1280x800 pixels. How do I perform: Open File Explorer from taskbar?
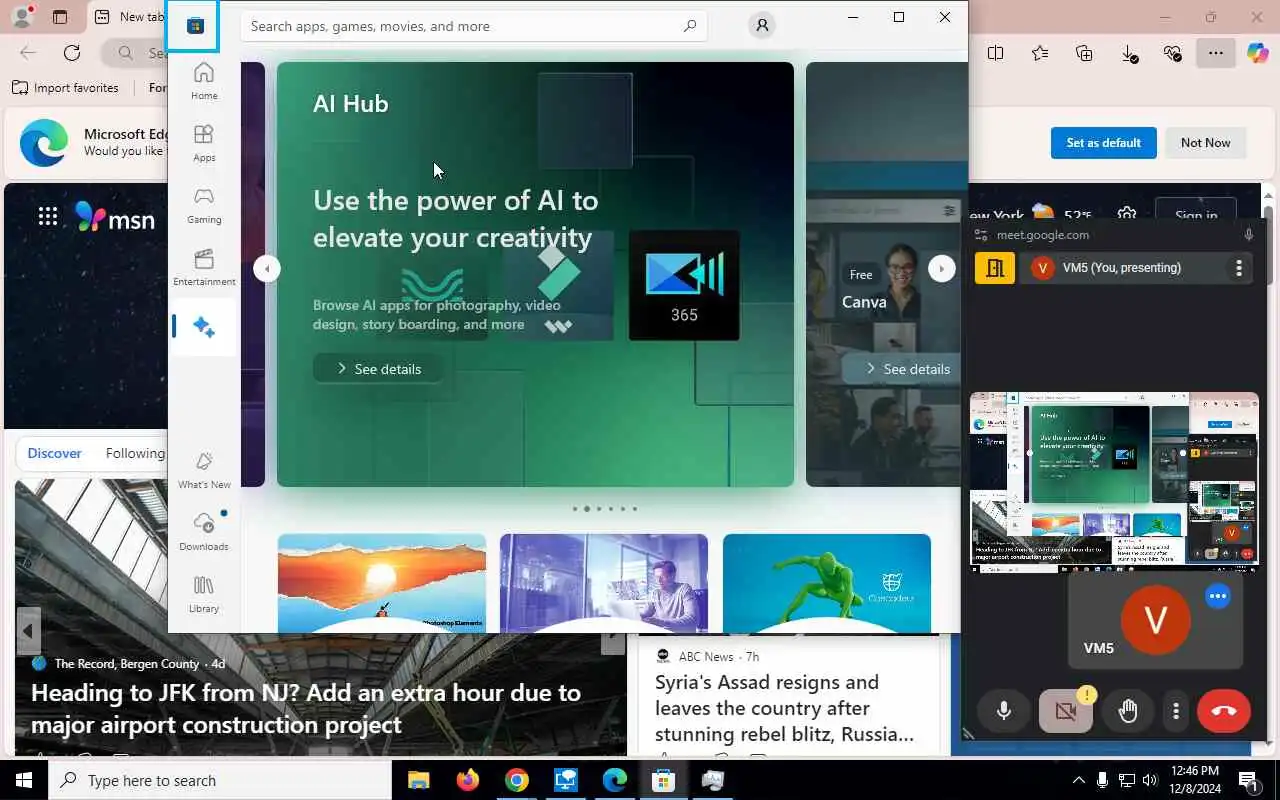click(x=418, y=780)
